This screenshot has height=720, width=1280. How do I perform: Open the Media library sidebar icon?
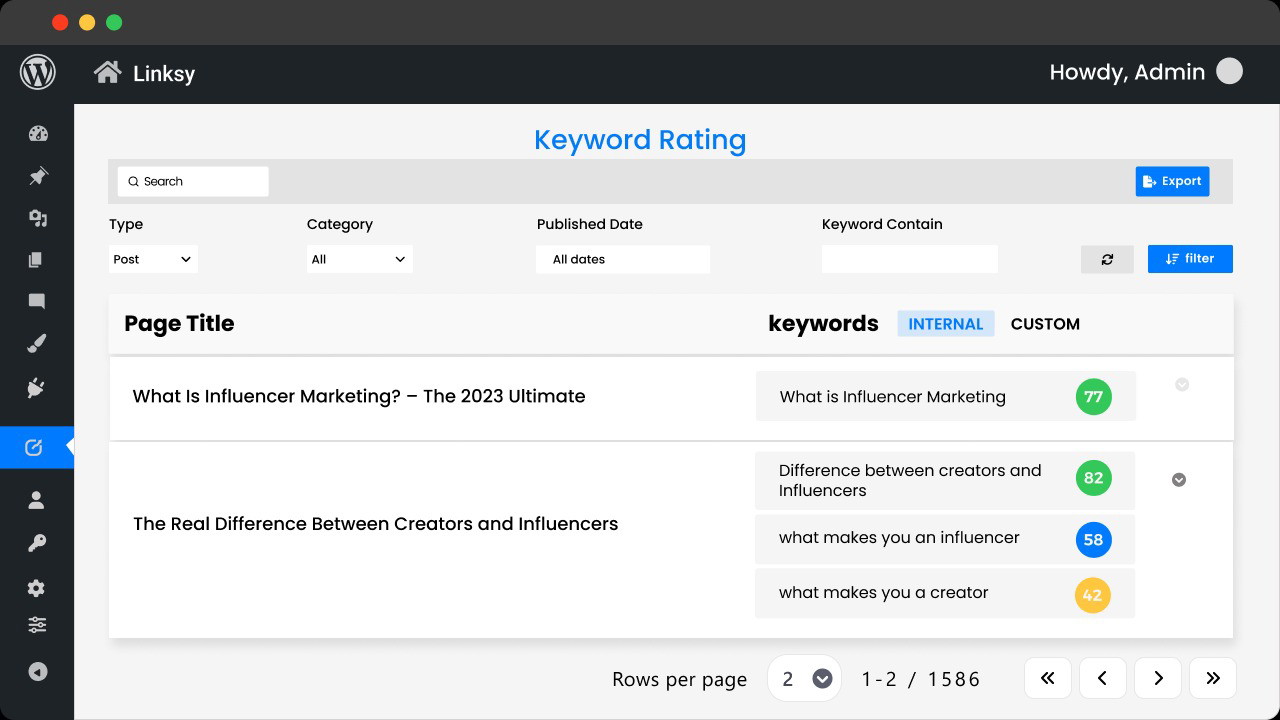pyautogui.click(x=38, y=218)
